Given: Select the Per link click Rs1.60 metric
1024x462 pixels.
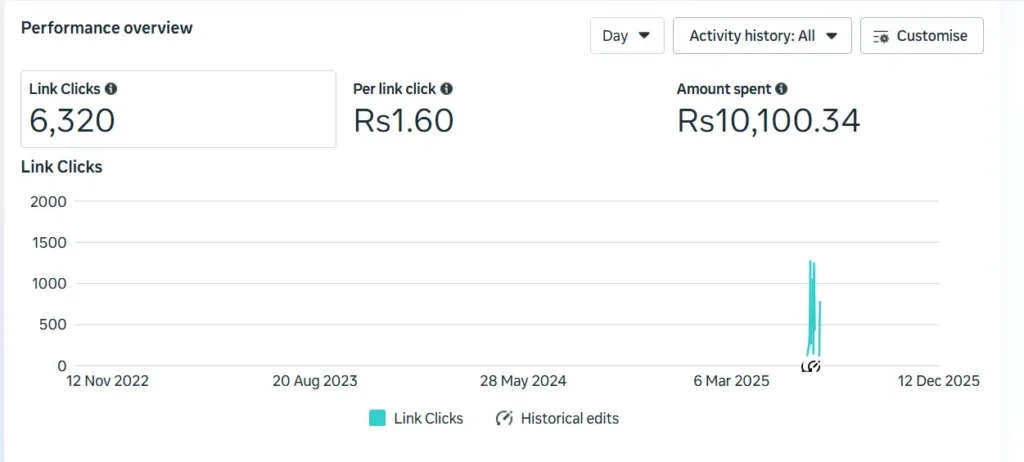Looking at the screenshot, I should [404, 109].
